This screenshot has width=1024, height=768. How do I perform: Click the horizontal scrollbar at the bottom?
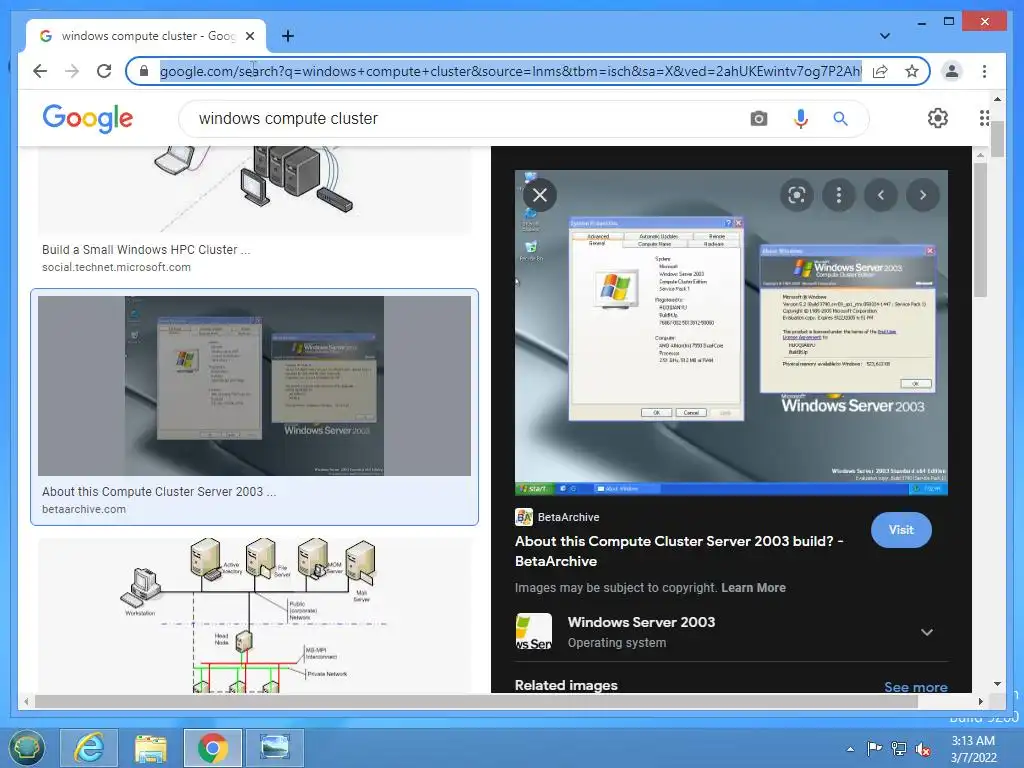(477, 701)
